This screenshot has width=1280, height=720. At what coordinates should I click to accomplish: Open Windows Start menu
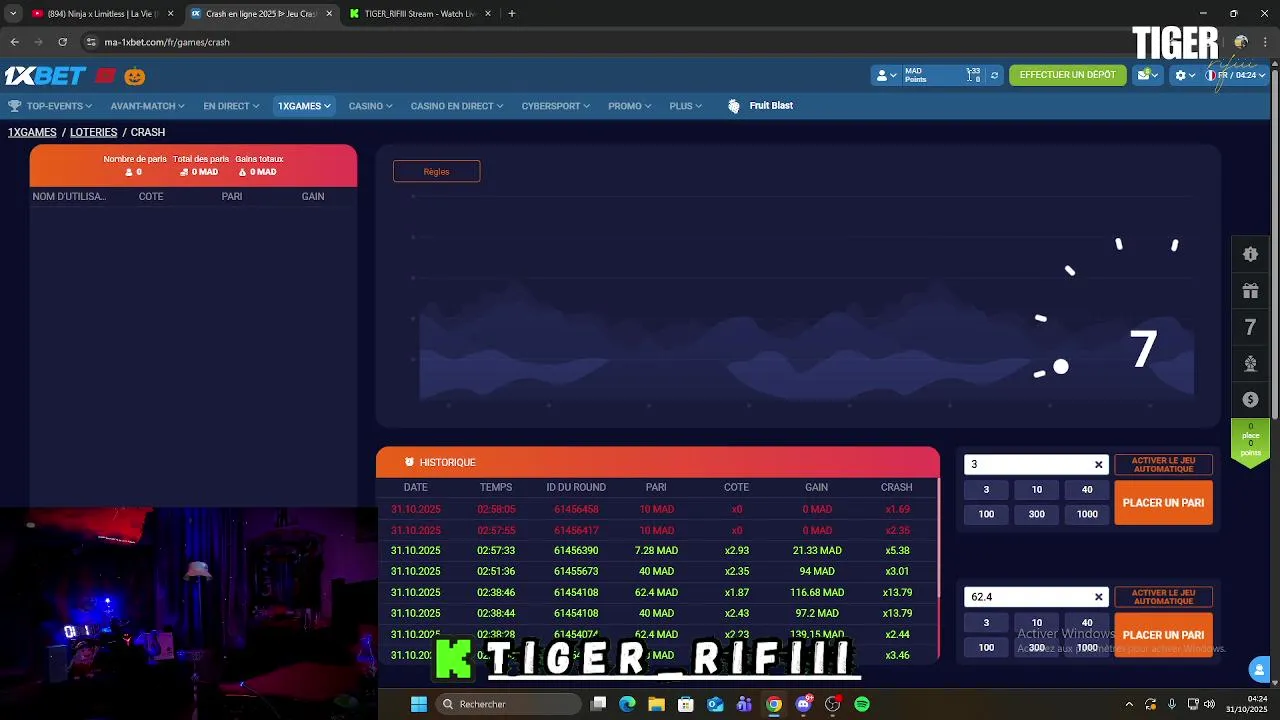coord(419,704)
